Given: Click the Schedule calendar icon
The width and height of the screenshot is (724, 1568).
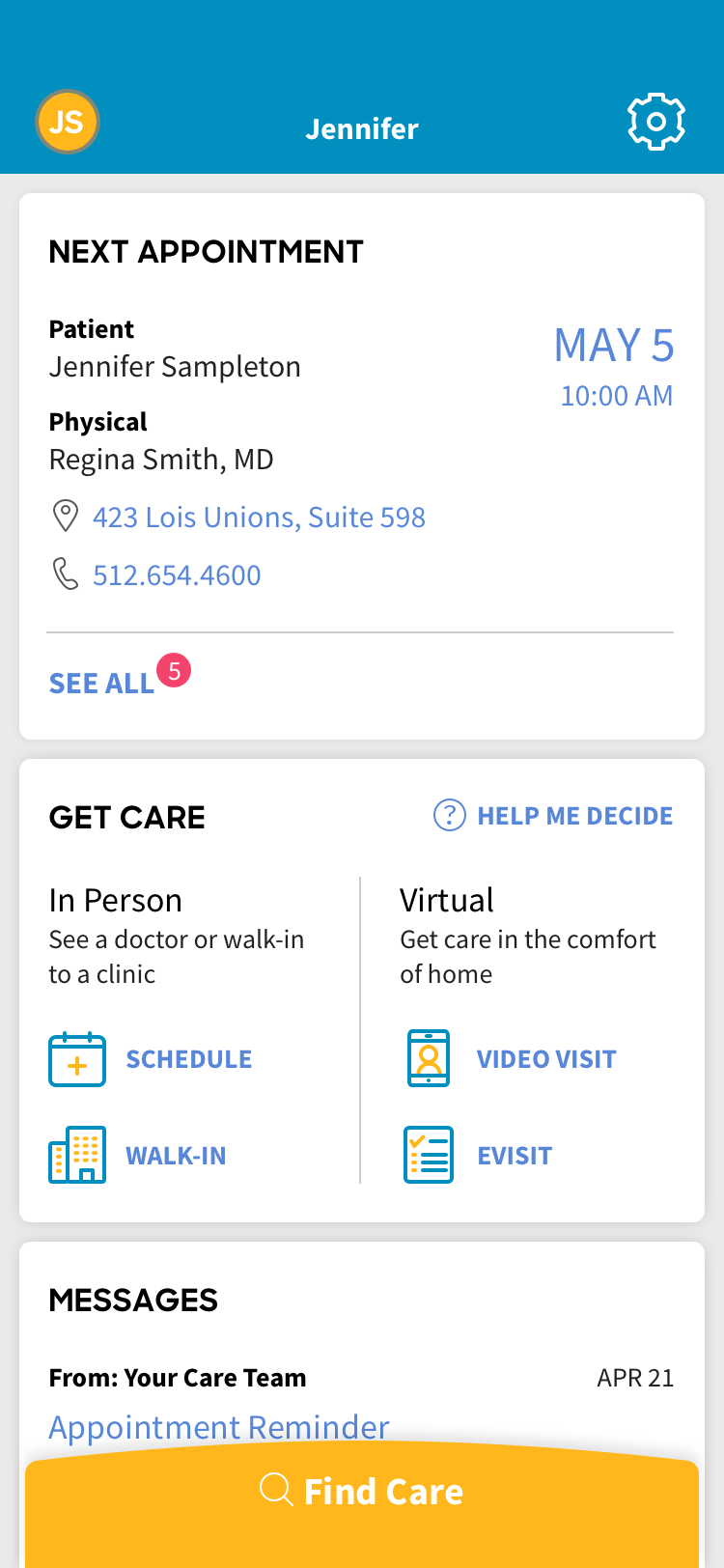Looking at the screenshot, I should pyautogui.click(x=77, y=1059).
